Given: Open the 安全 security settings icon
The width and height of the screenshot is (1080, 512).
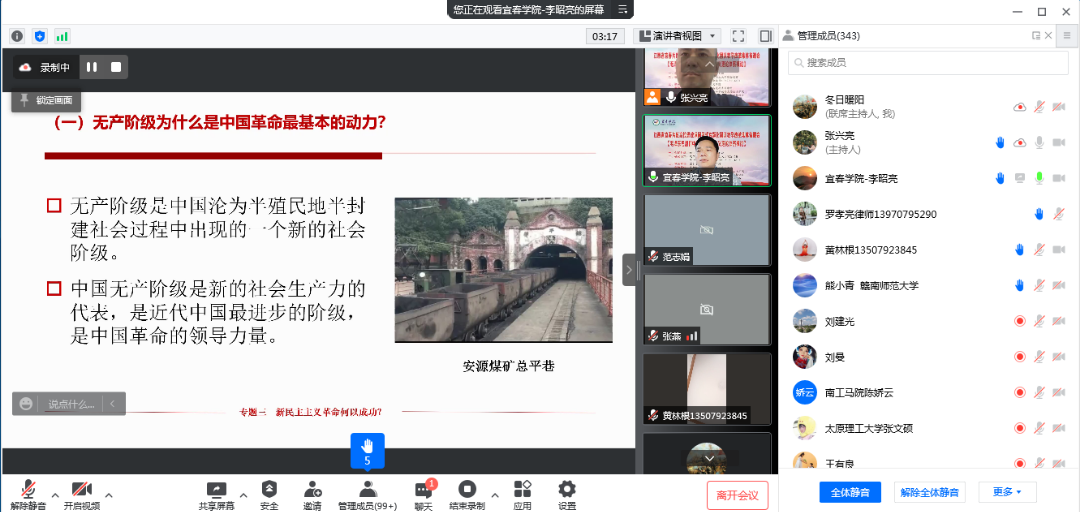Looking at the screenshot, I should click(x=269, y=489).
